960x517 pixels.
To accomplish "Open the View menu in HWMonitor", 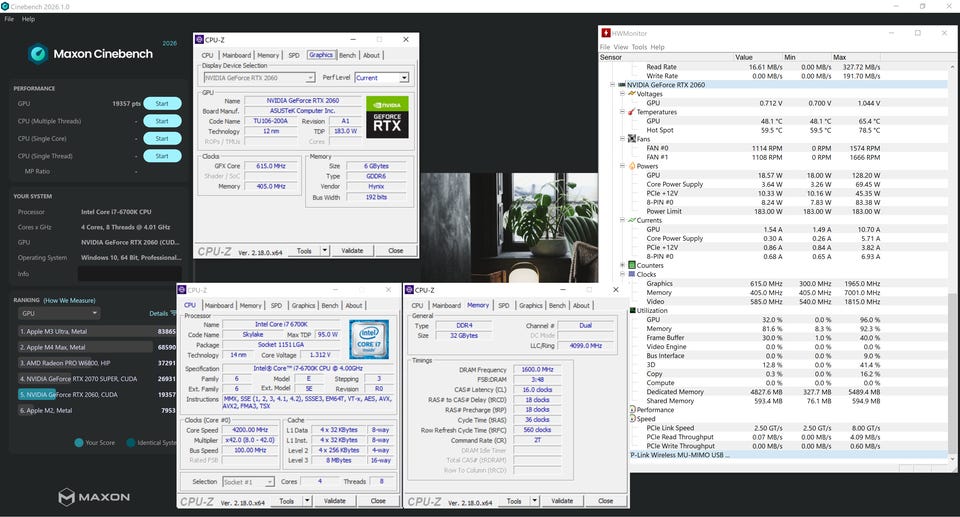I will [x=621, y=47].
